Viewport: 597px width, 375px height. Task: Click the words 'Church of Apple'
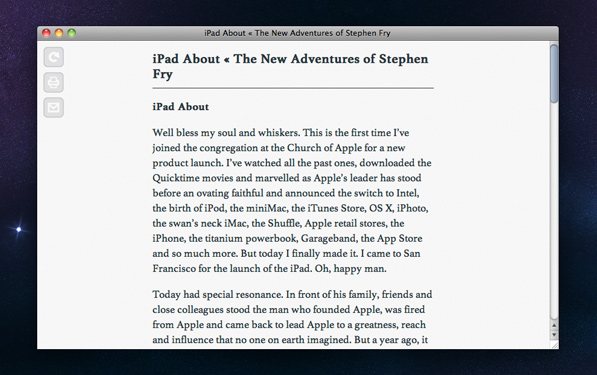pos(324,148)
